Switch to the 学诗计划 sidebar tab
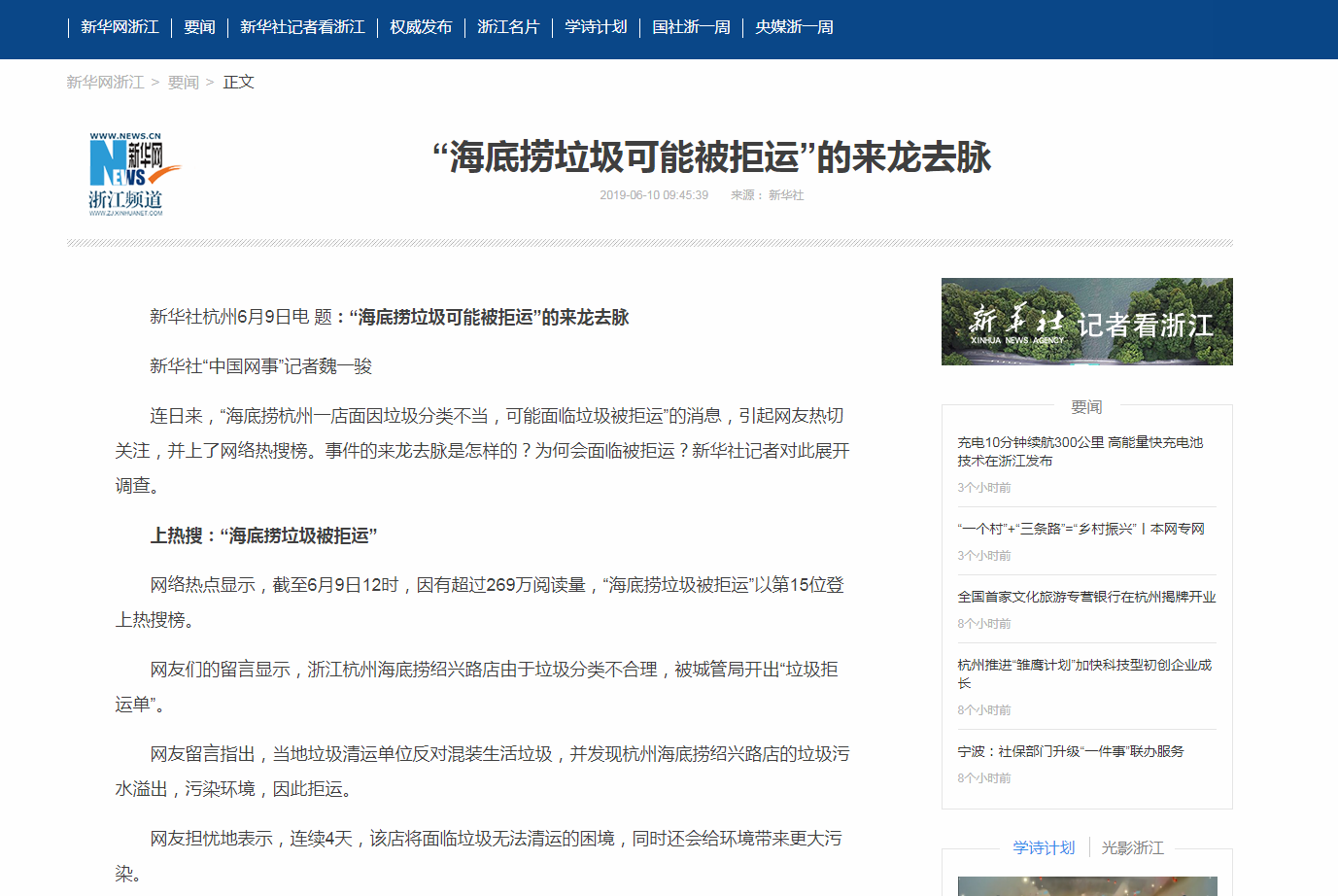The image size is (1338, 896). (x=1044, y=847)
